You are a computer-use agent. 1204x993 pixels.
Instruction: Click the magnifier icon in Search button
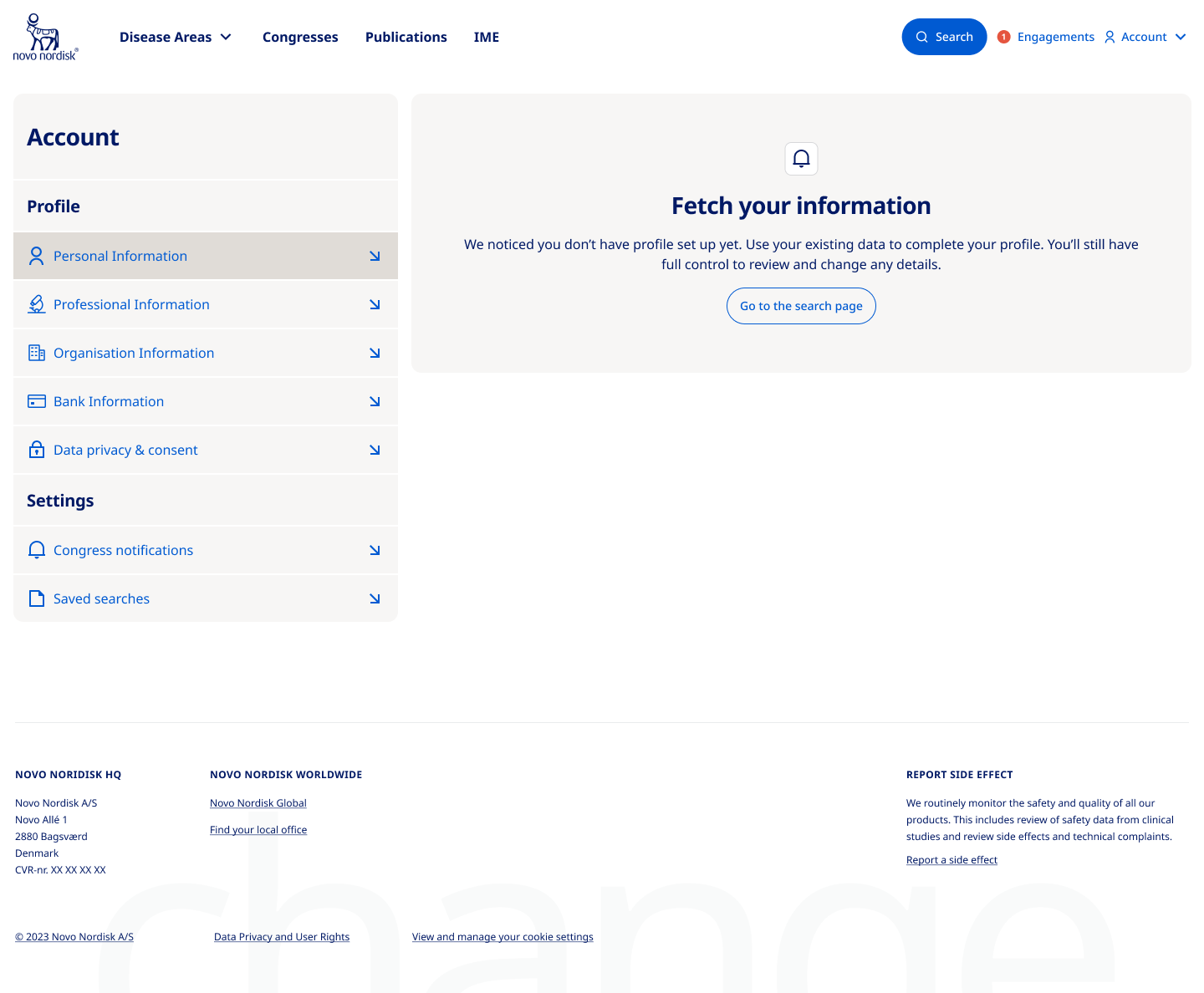(922, 37)
